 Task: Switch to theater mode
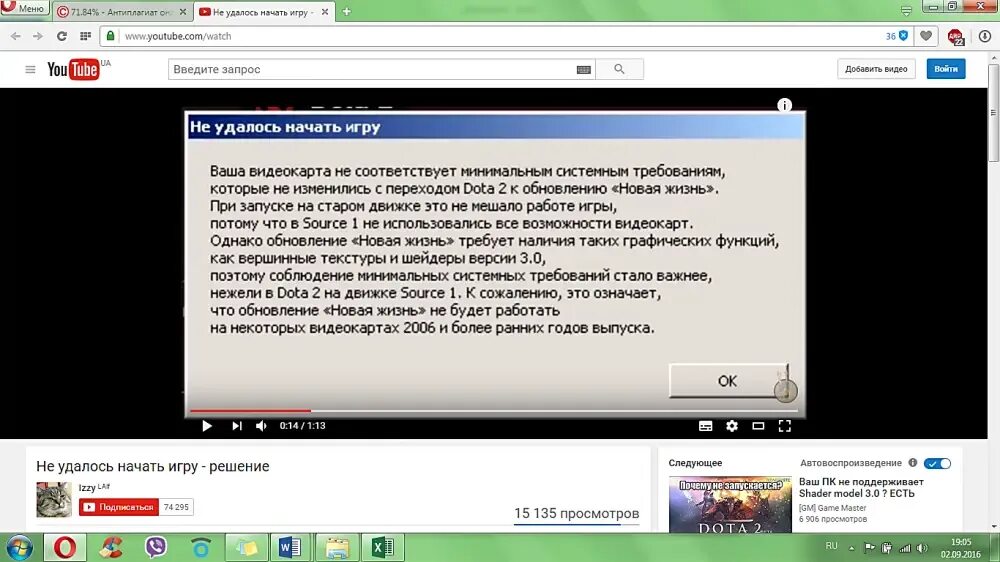click(x=758, y=425)
